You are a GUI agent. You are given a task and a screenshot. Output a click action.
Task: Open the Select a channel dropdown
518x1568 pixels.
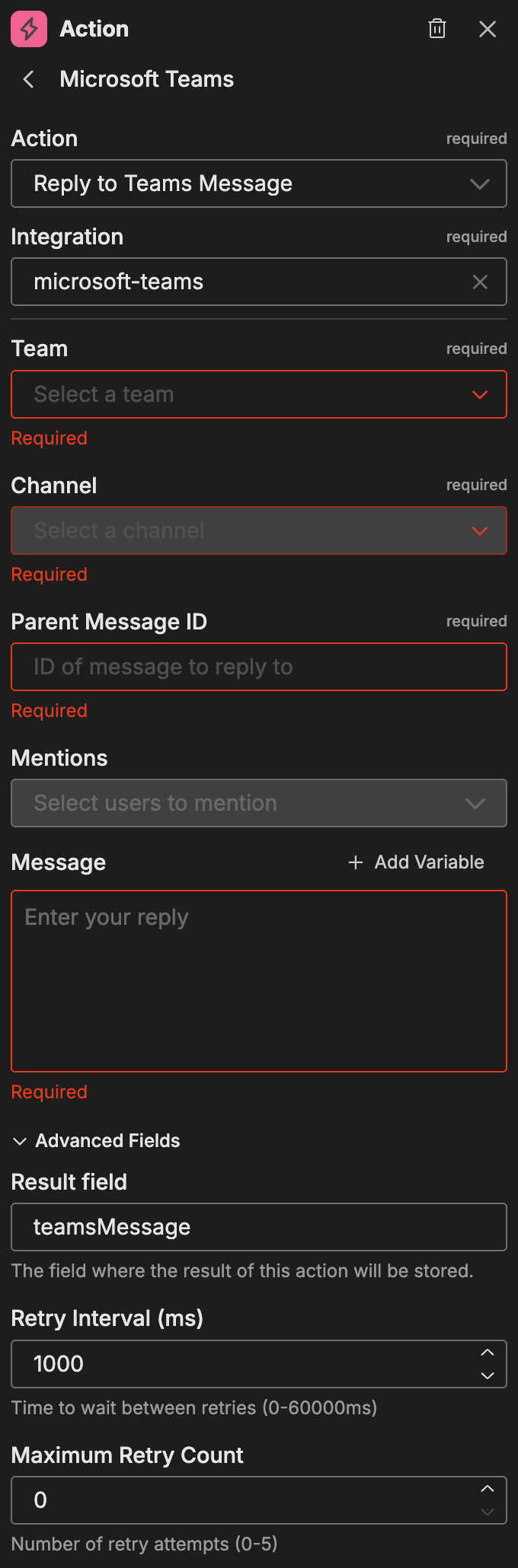click(x=259, y=531)
